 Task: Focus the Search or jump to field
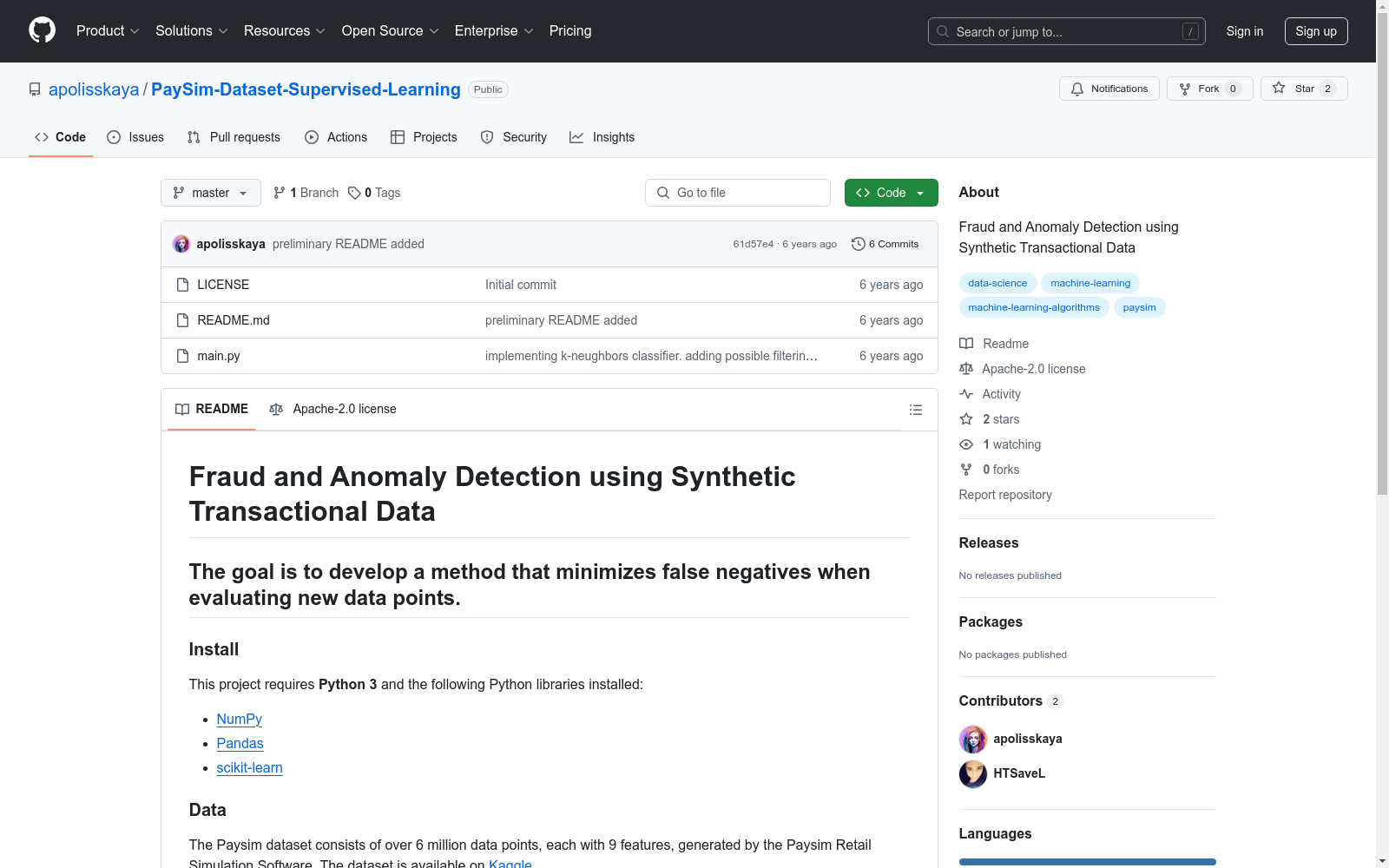[1066, 31]
